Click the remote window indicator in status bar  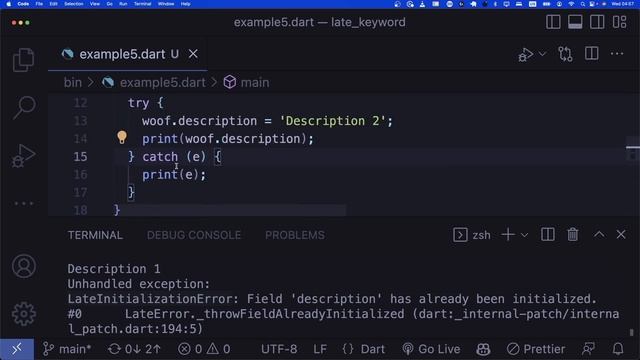pos(17,349)
